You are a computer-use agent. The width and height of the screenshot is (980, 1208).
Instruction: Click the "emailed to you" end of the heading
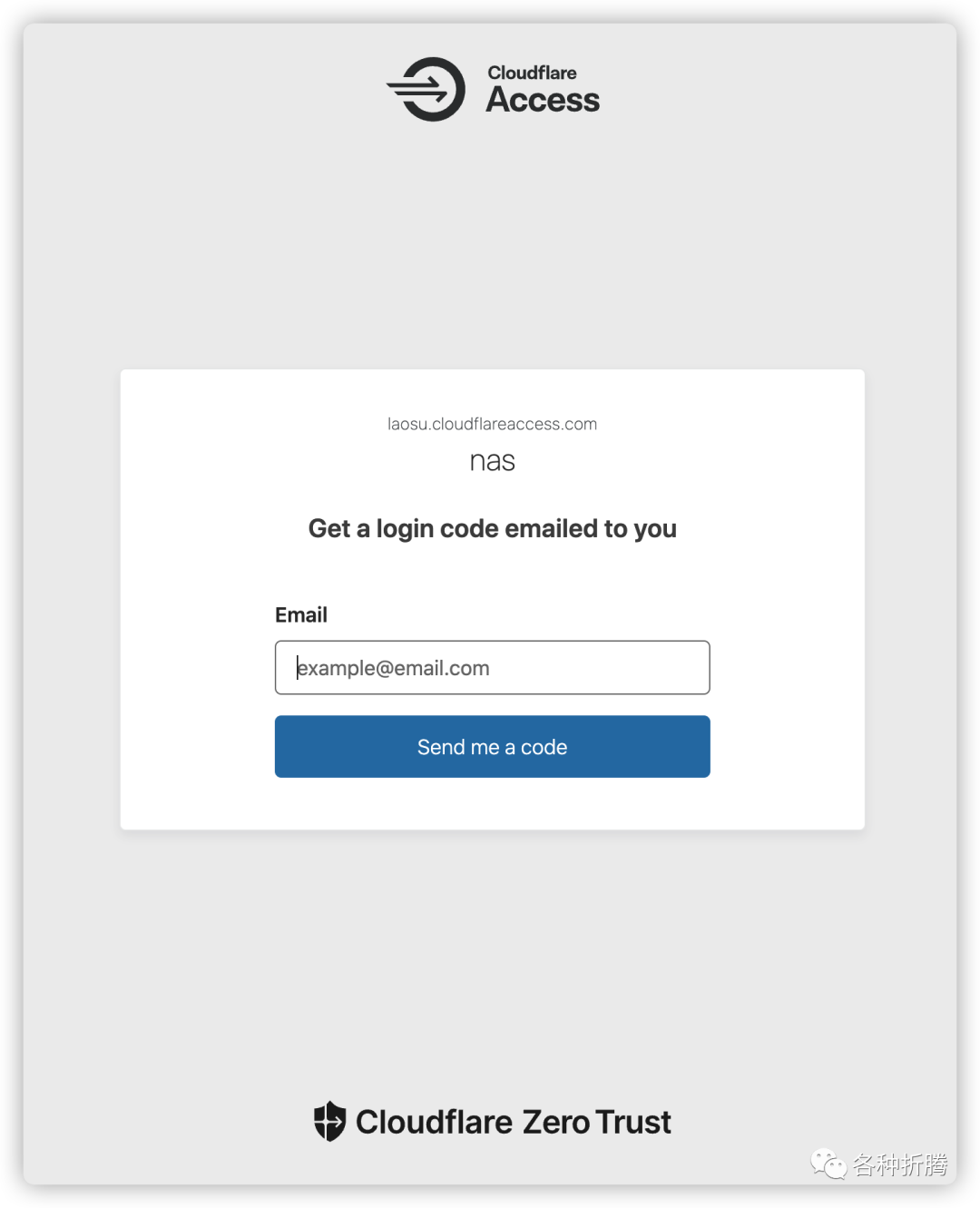tap(591, 529)
